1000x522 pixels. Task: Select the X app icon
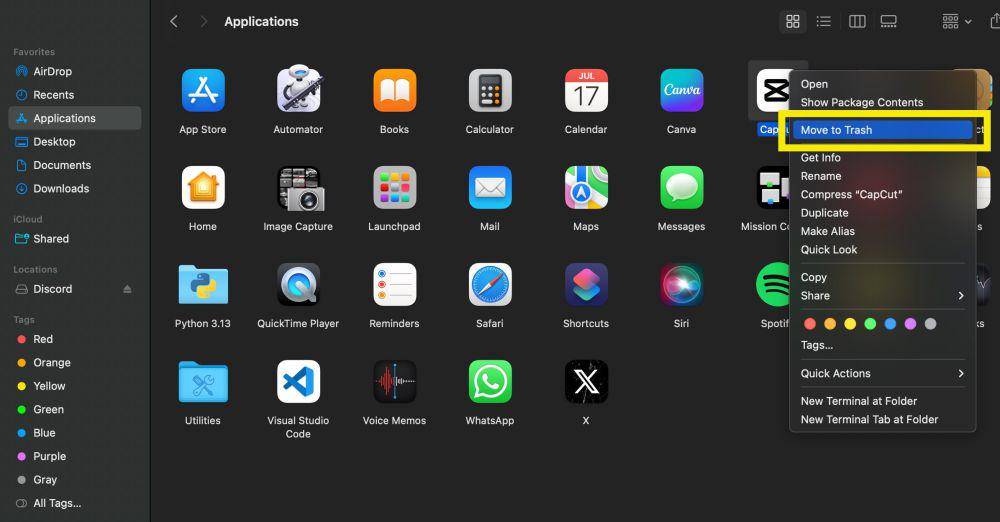point(585,382)
